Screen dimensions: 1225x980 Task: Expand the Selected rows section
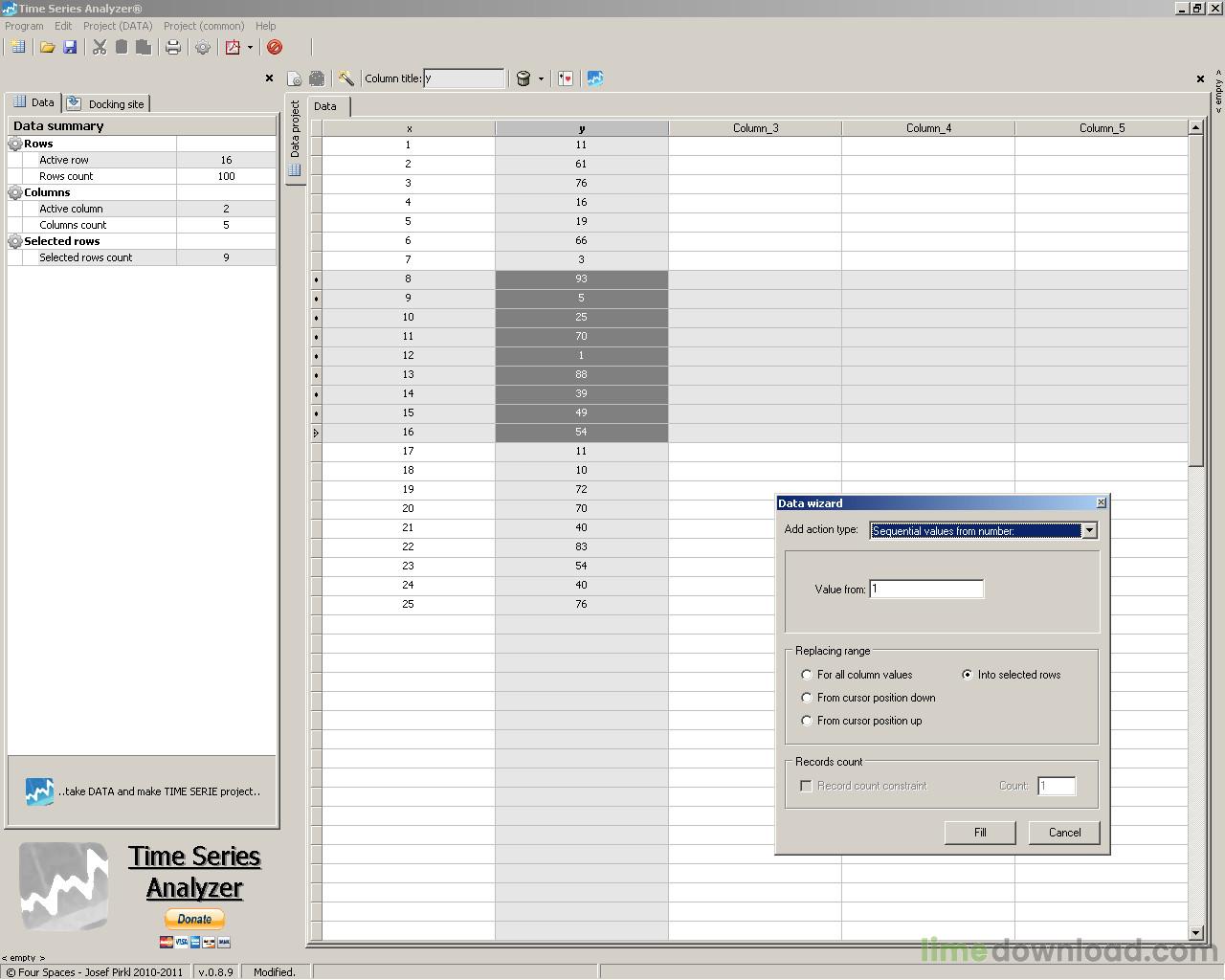tap(14, 240)
